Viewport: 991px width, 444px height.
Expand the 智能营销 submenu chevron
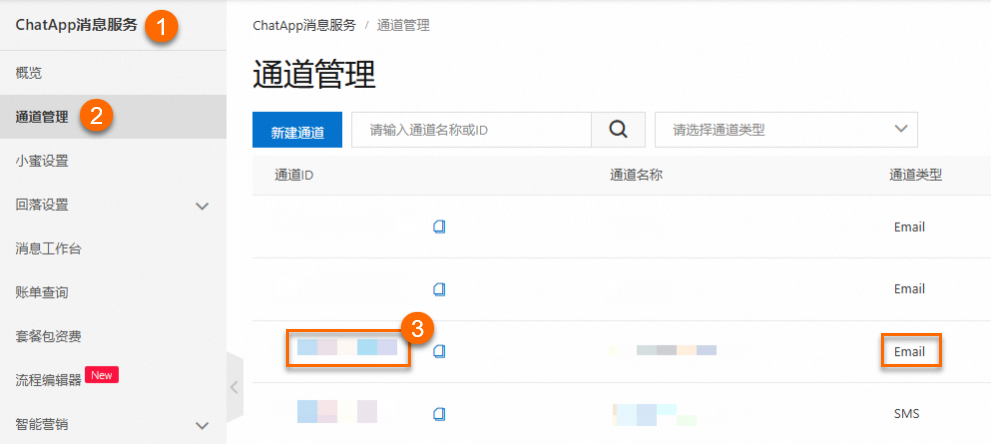202,425
